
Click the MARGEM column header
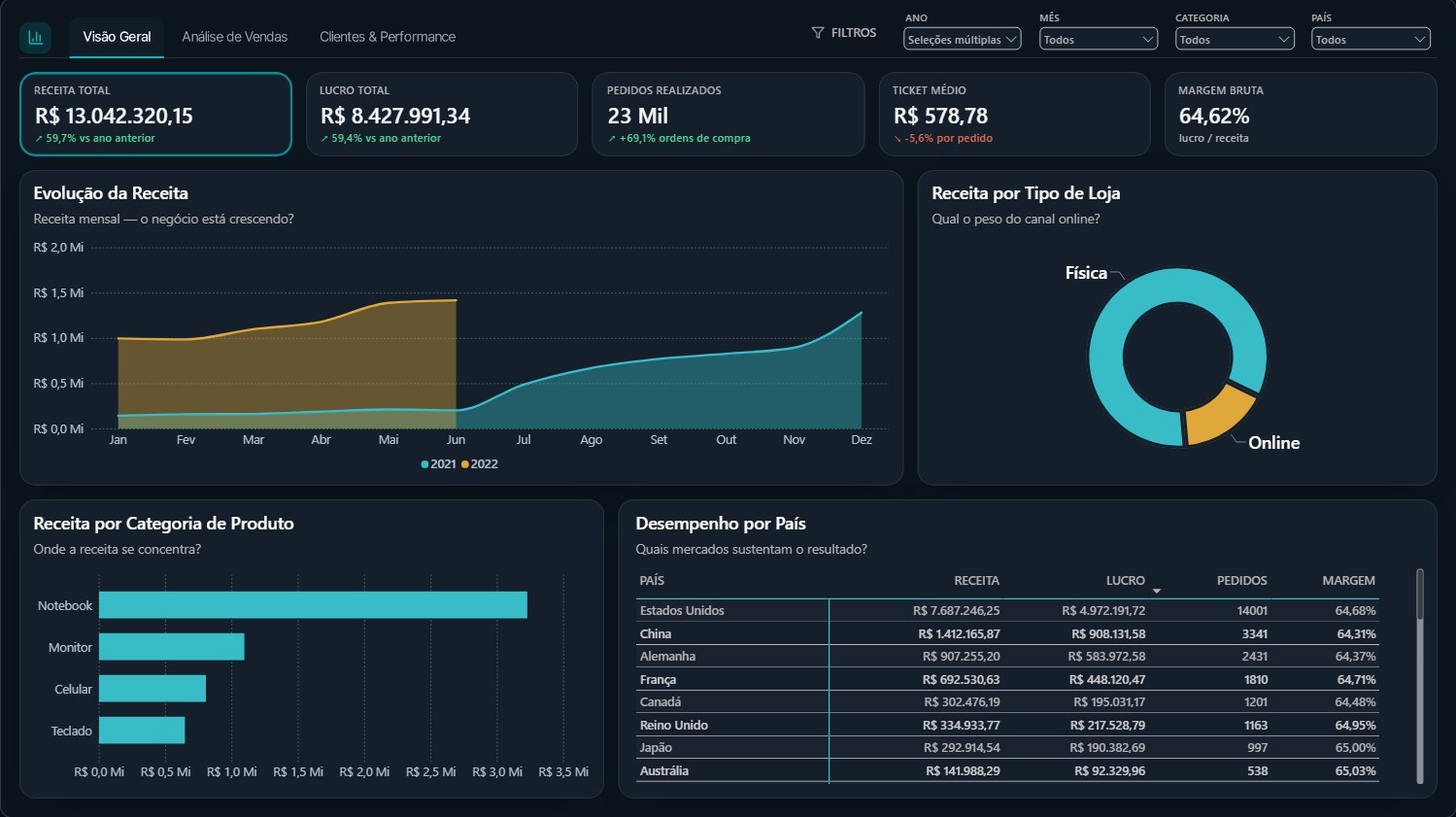(x=1348, y=581)
